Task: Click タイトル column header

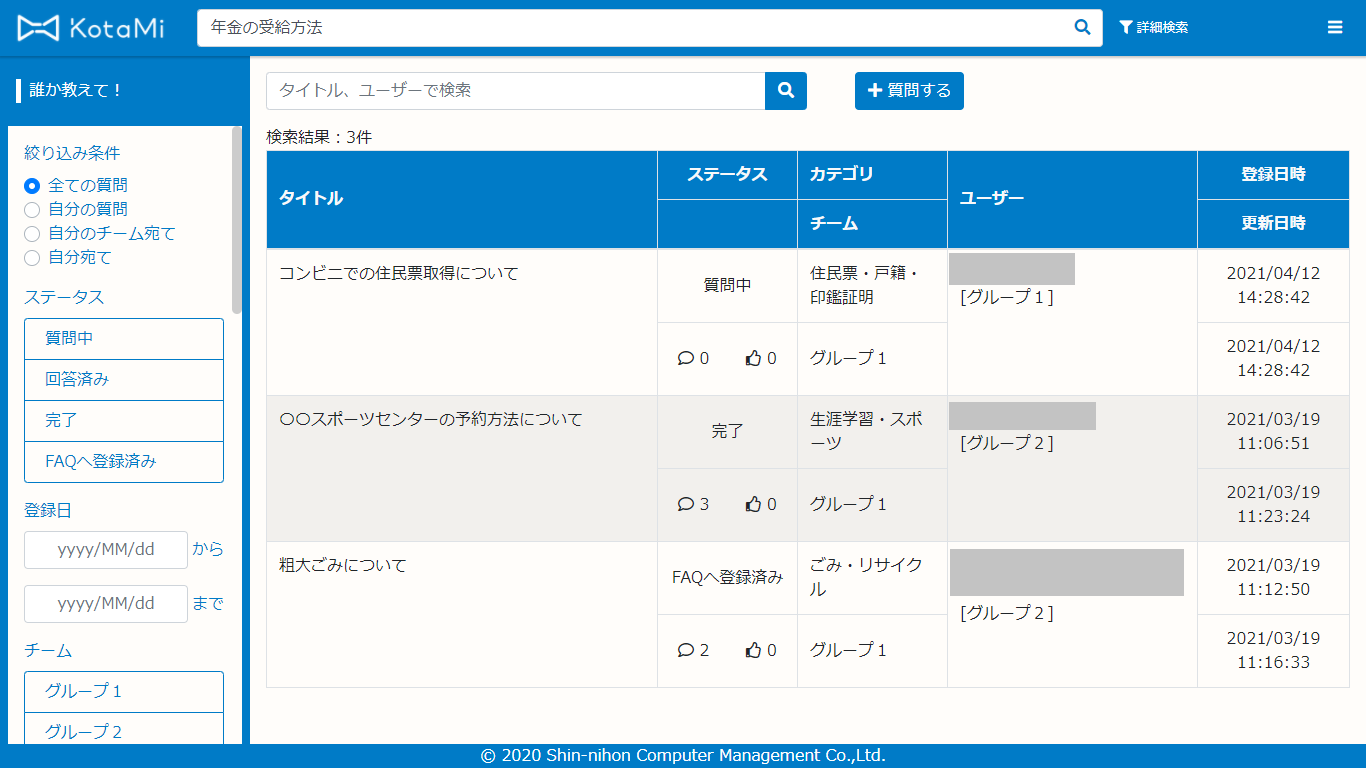Action: [x=462, y=199]
